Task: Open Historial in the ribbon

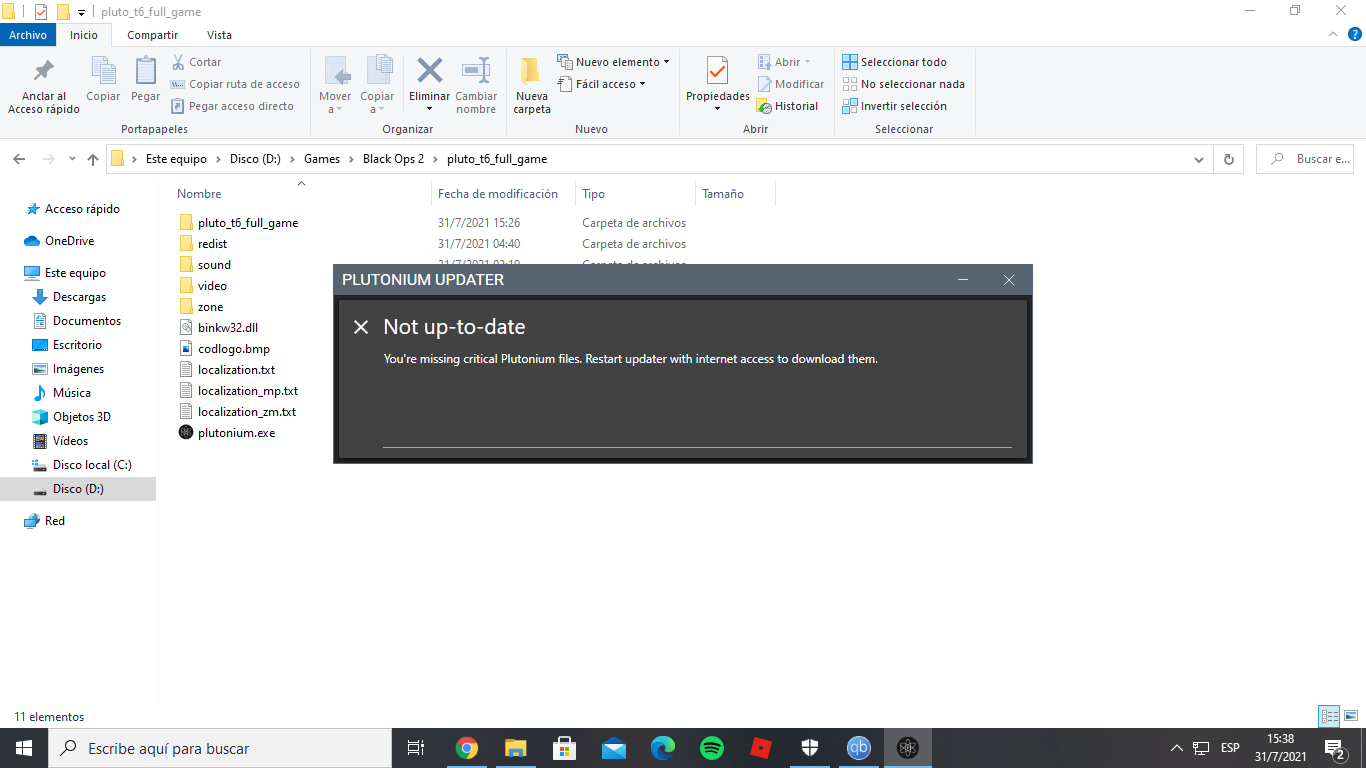Action: coord(788,106)
